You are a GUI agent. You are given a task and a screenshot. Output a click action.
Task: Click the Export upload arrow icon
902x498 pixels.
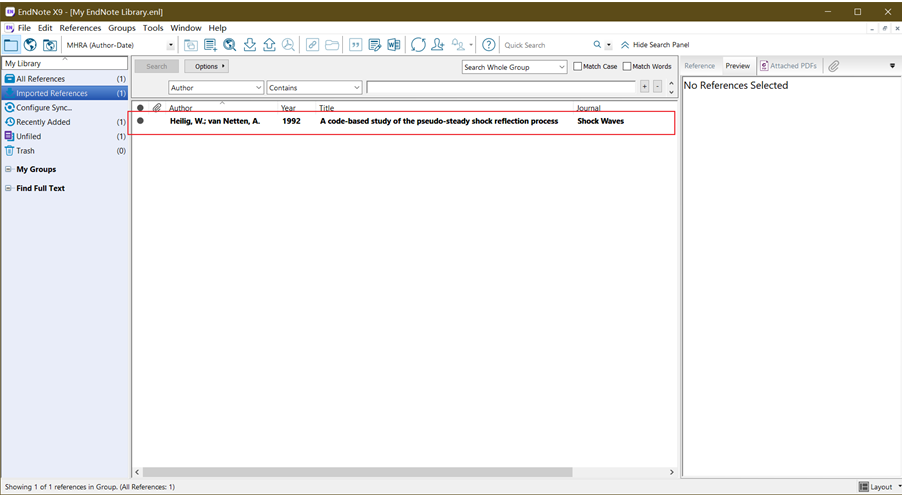(x=269, y=45)
